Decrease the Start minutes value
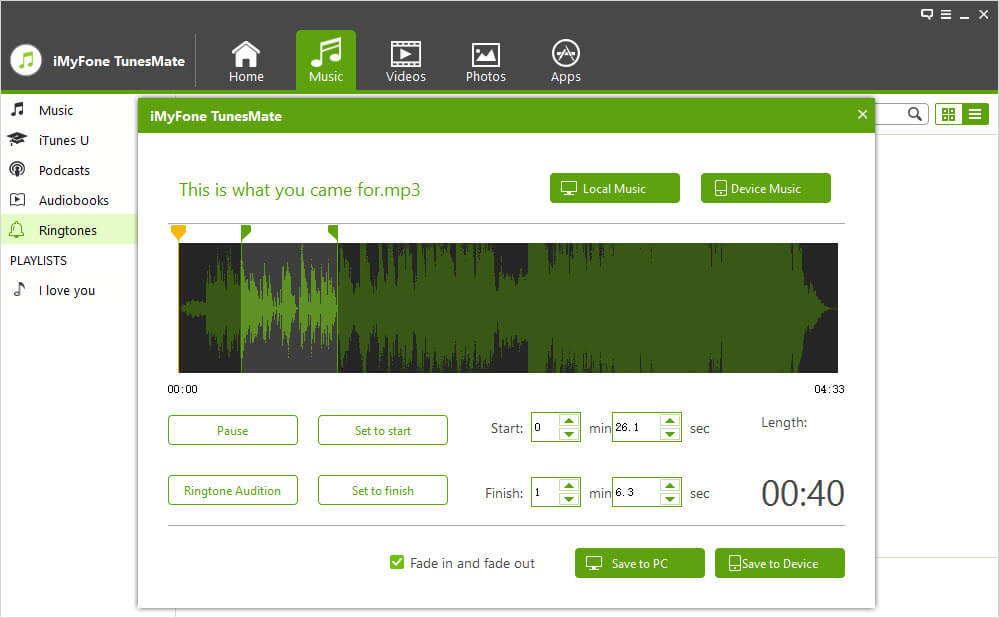This screenshot has height=618, width=999. pyautogui.click(x=569, y=435)
